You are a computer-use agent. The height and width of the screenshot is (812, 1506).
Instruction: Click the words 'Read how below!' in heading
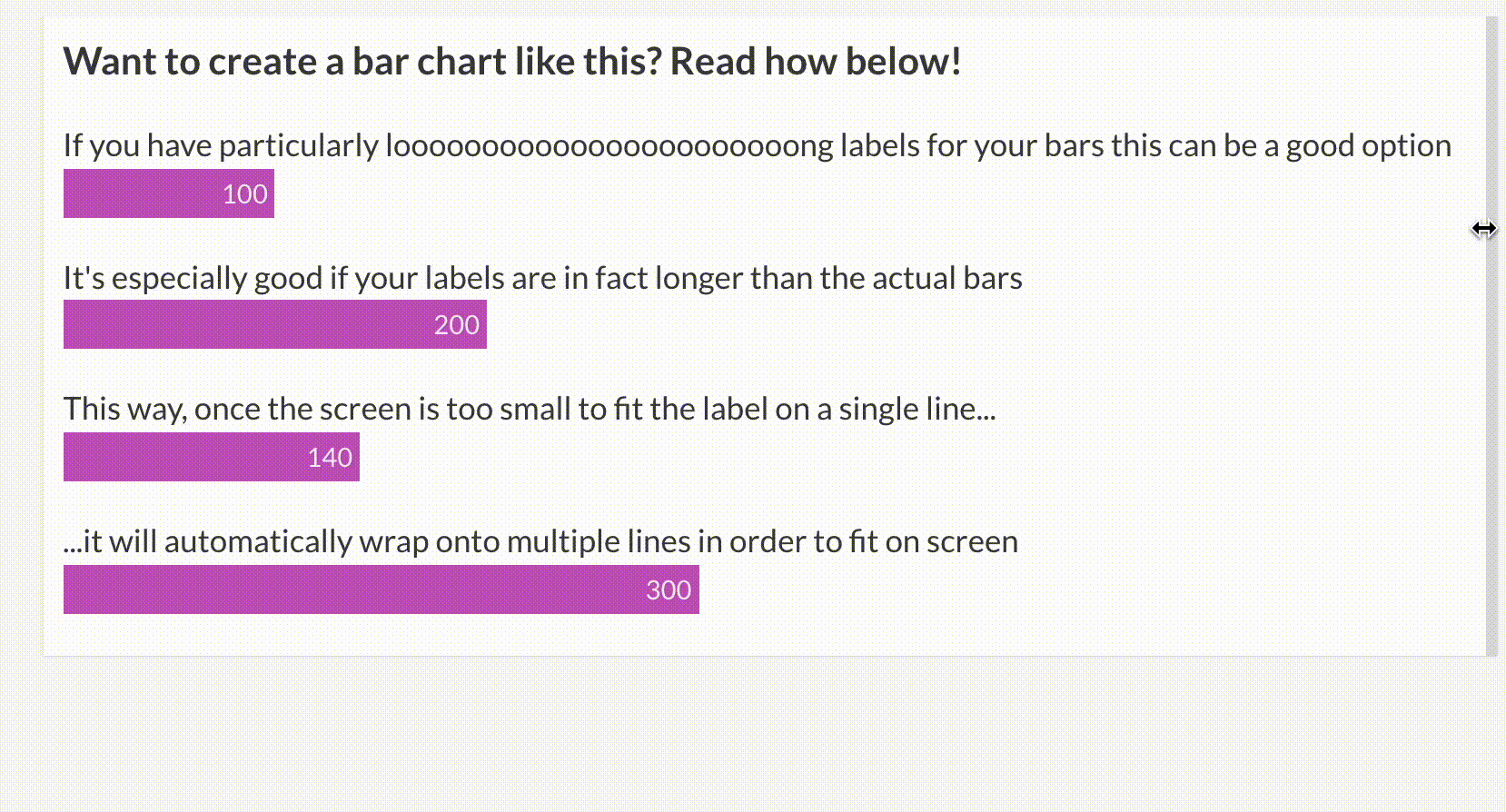(x=816, y=62)
